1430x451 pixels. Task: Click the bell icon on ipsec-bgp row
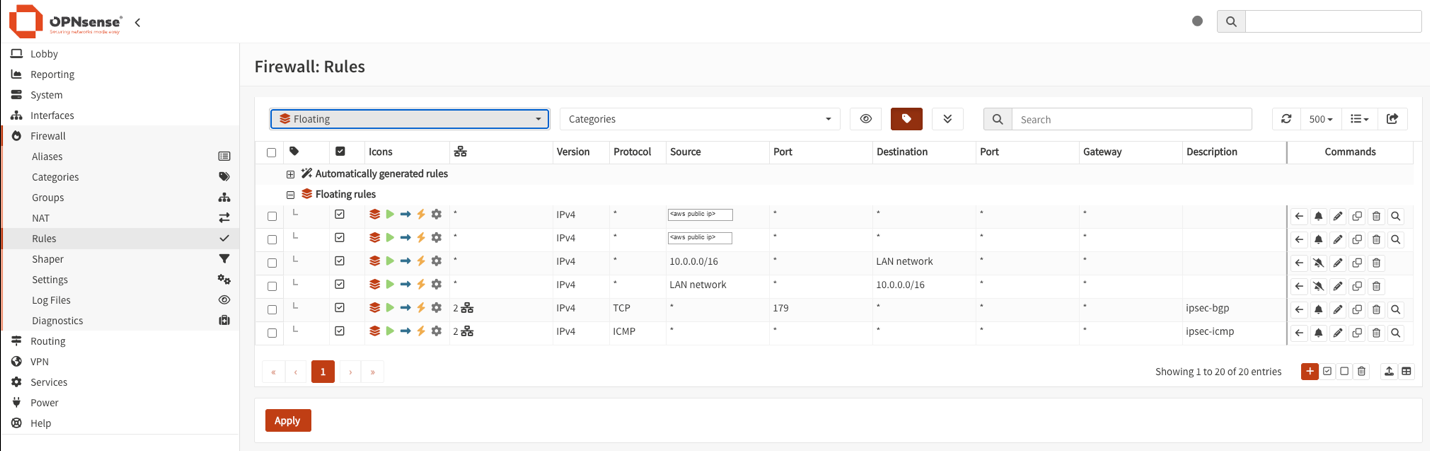click(1318, 310)
